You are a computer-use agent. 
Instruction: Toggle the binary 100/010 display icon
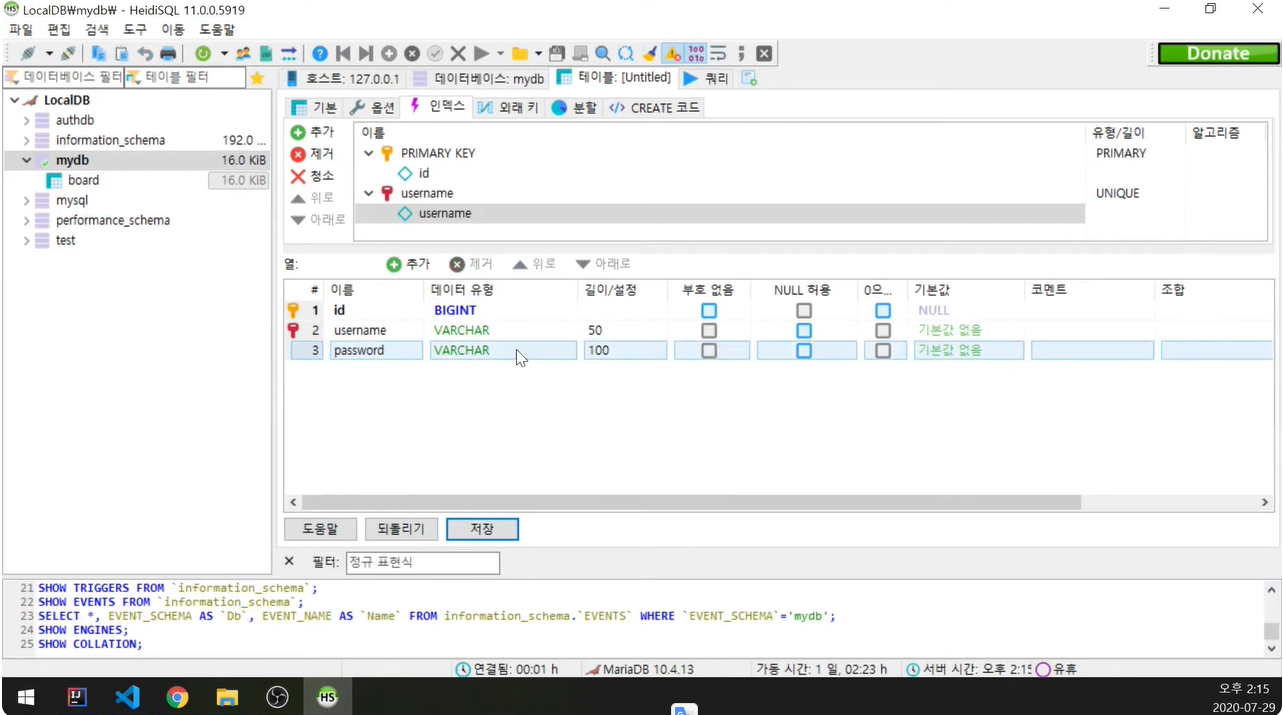(696, 53)
